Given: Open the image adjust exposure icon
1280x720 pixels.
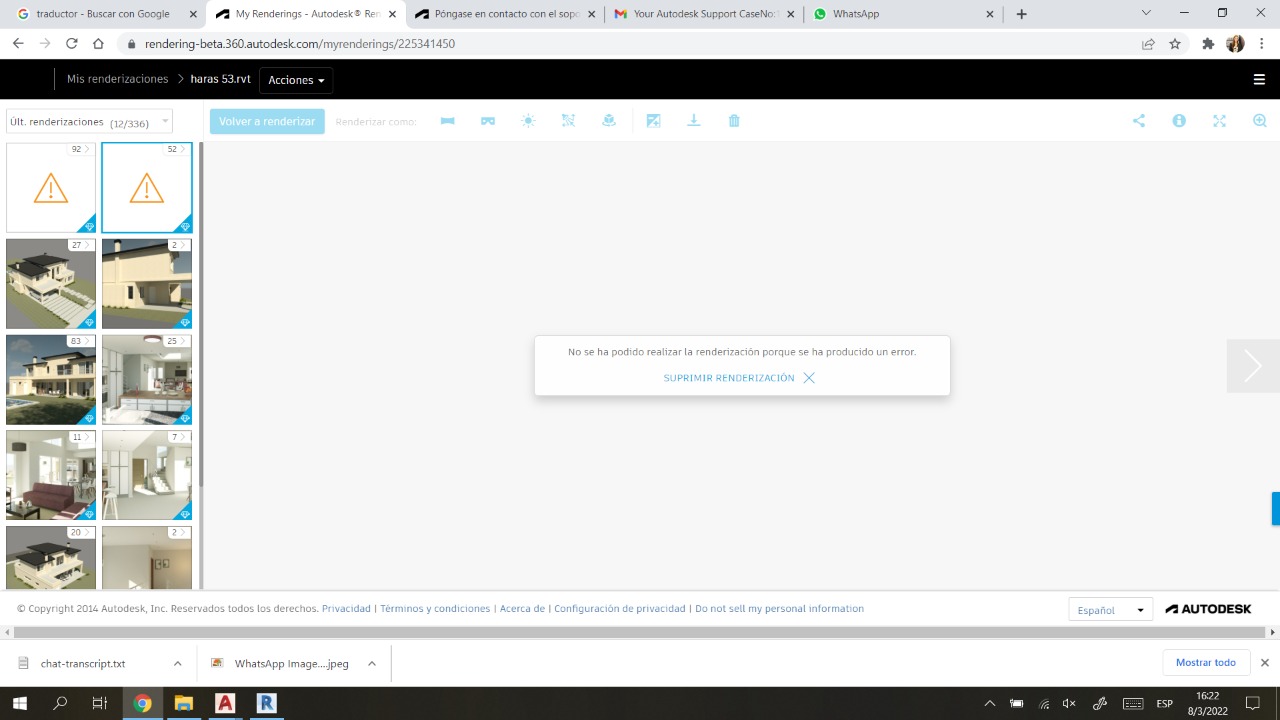Looking at the screenshot, I should tap(654, 121).
